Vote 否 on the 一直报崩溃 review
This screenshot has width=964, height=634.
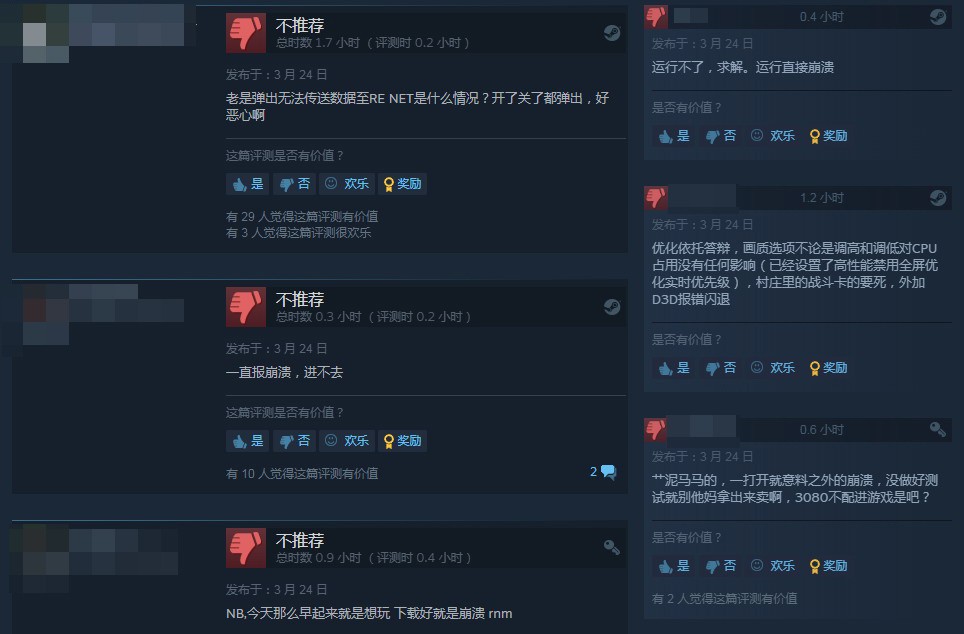point(294,441)
